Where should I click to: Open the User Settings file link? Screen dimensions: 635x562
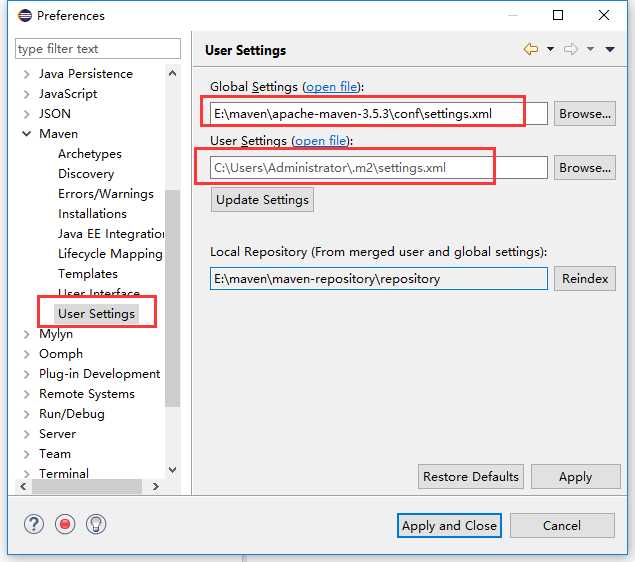click(321, 141)
